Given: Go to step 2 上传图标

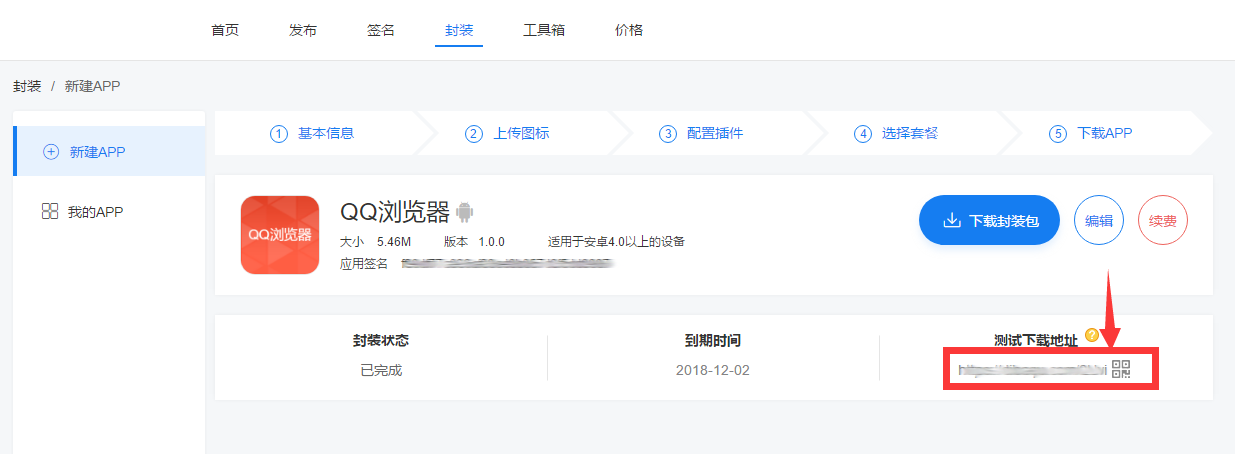Looking at the screenshot, I should click(508, 134).
